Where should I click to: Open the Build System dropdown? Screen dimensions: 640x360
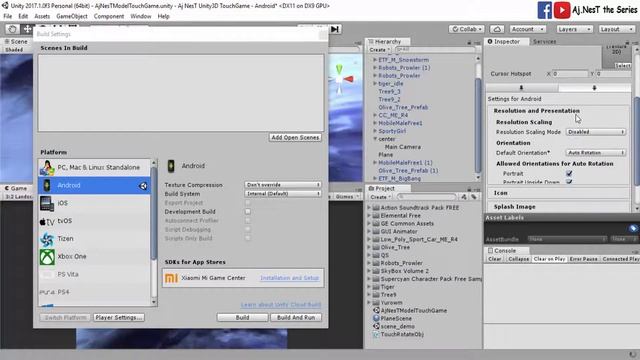click(x=283, y=194)
